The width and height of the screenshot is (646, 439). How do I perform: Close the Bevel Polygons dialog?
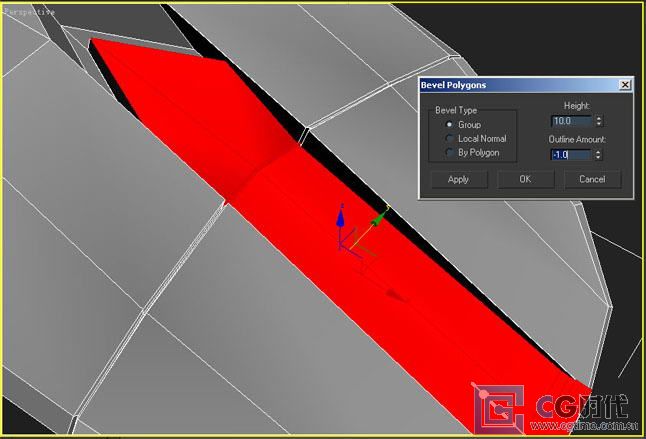click(x=625, y=85)
